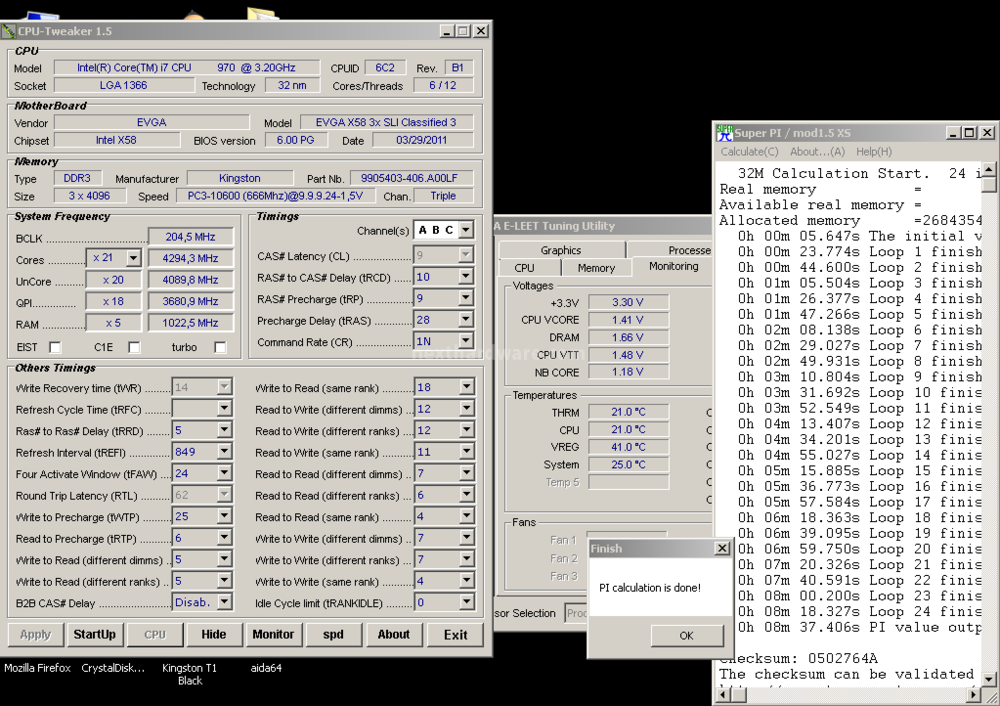Click the StartUp button
The height and width of the screenshot is (706, 1000).
(x=94, y=635)
